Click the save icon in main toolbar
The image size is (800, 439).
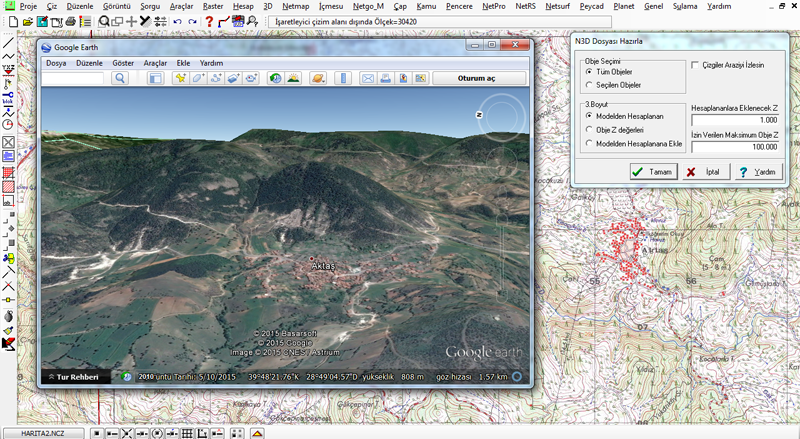pos(42,21)
